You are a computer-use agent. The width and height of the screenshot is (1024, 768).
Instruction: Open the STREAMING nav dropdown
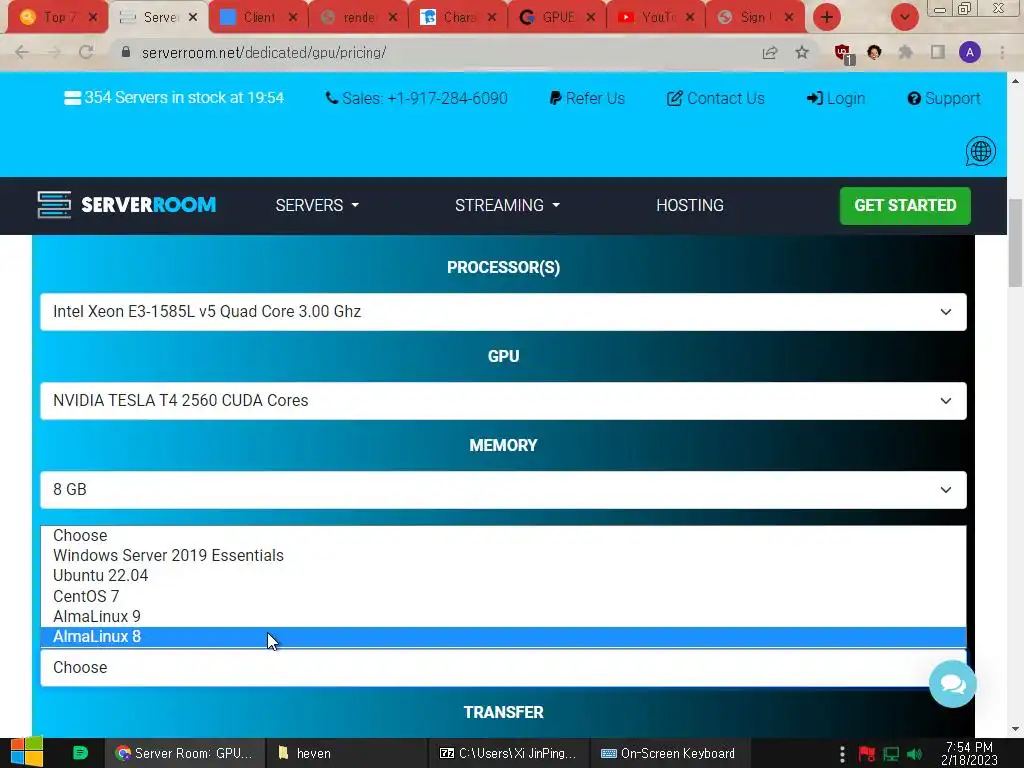click(x=507, y=205)
